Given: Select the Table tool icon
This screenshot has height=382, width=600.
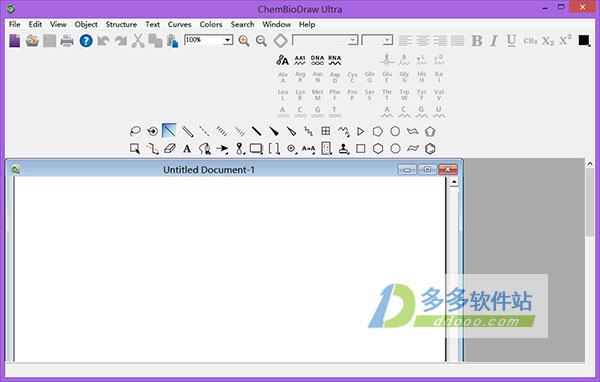Looking at the screenshot, I should [x=326, y=131].
